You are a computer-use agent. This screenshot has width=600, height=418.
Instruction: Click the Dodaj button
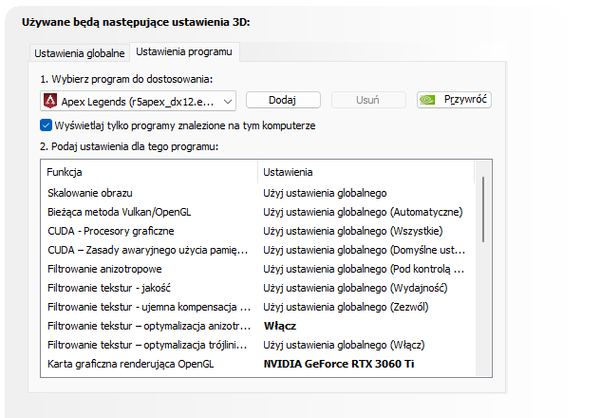(283, 100)
